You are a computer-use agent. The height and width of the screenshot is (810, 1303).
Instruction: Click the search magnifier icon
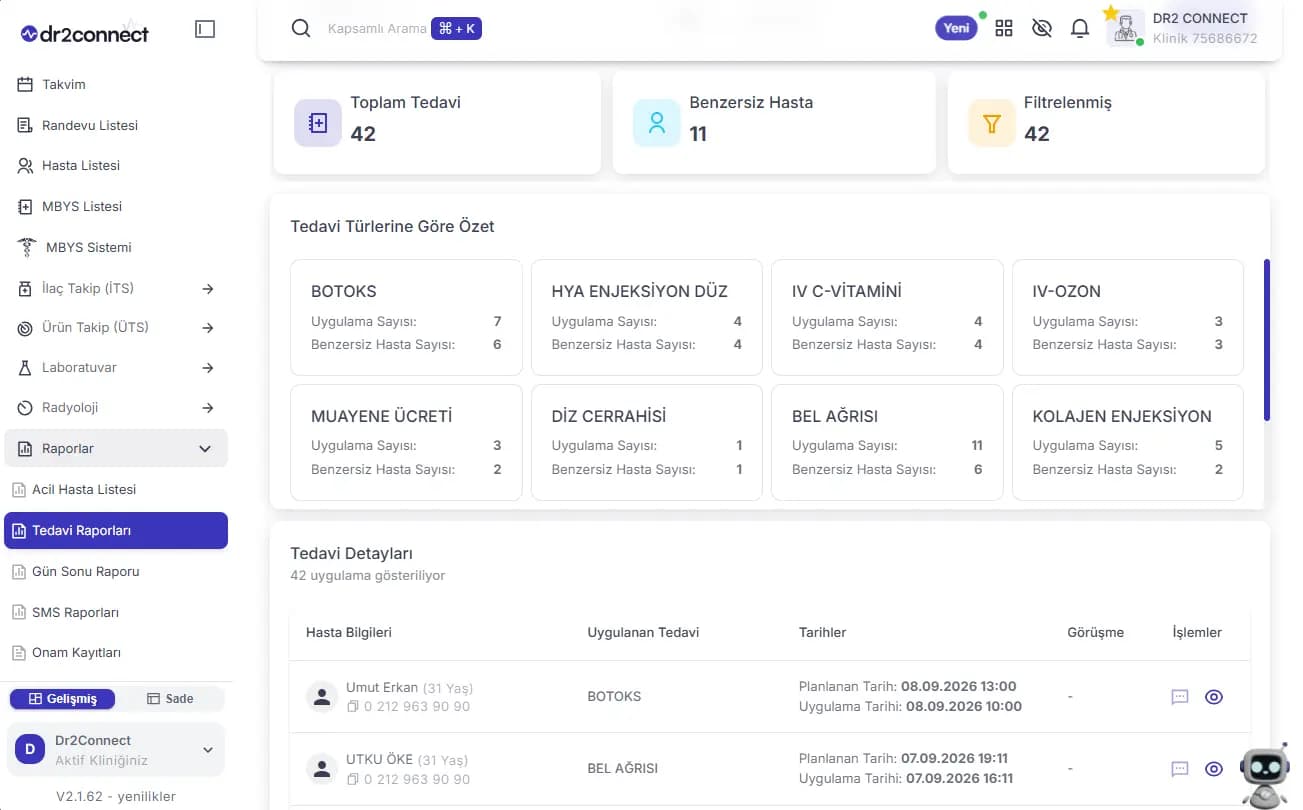tap(301, 28)
